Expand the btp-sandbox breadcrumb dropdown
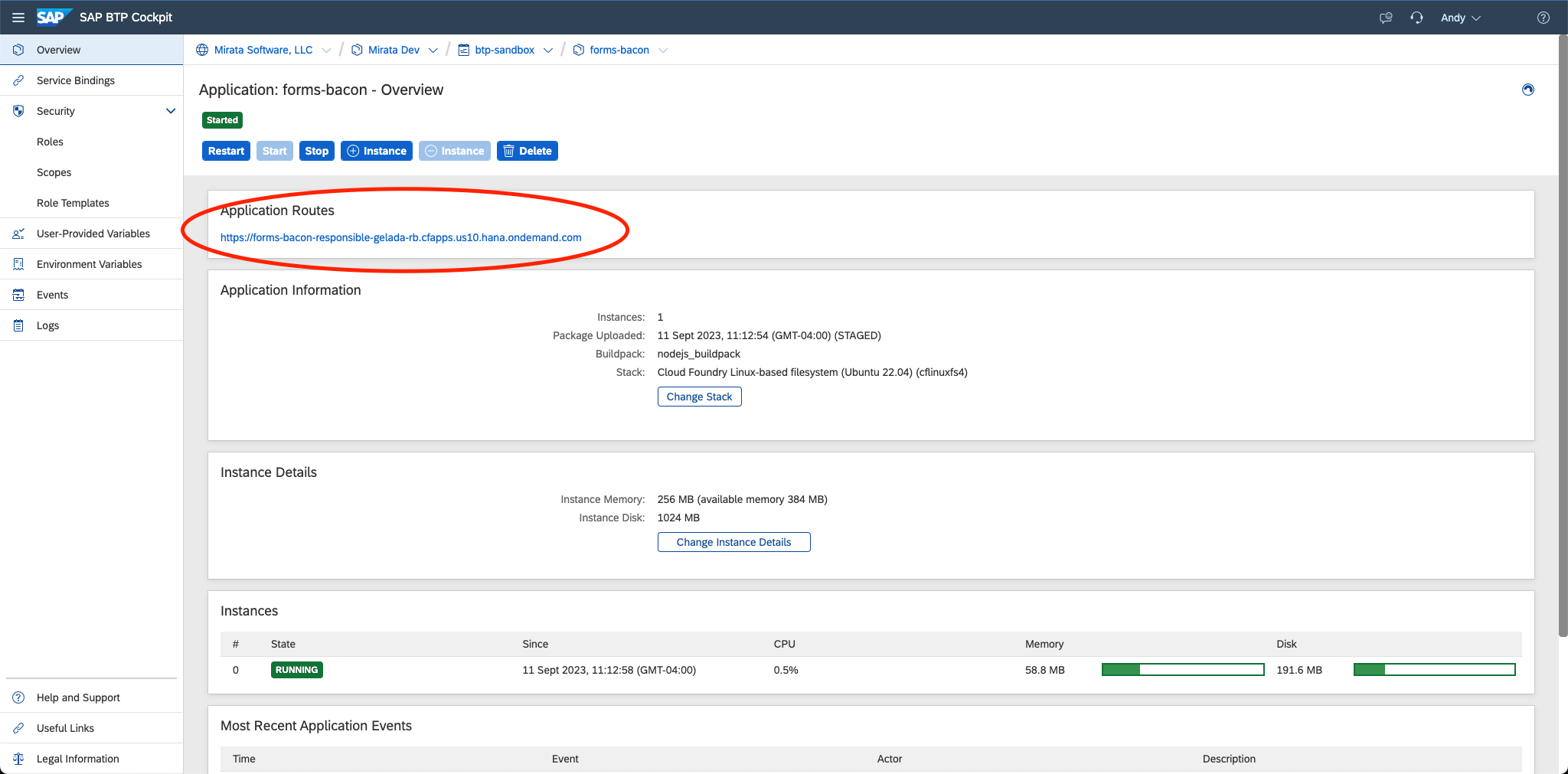This screenshot has height=774, width=1568. click(548, 50)
